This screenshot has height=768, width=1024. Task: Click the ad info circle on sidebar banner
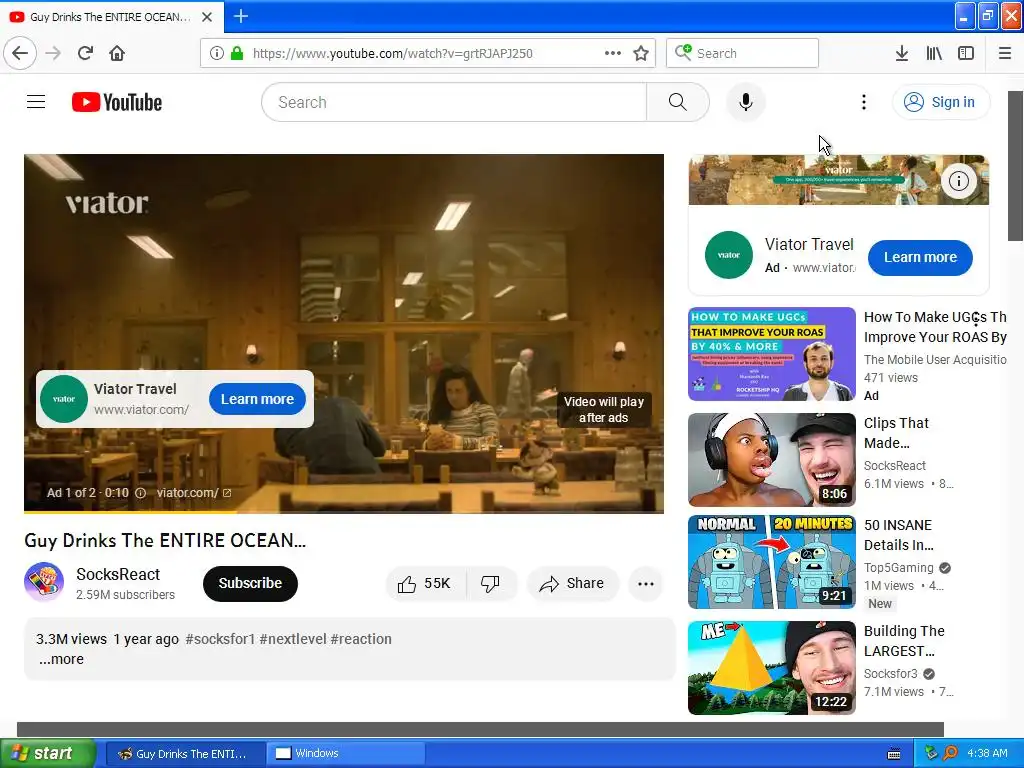(x=958, y=181)
